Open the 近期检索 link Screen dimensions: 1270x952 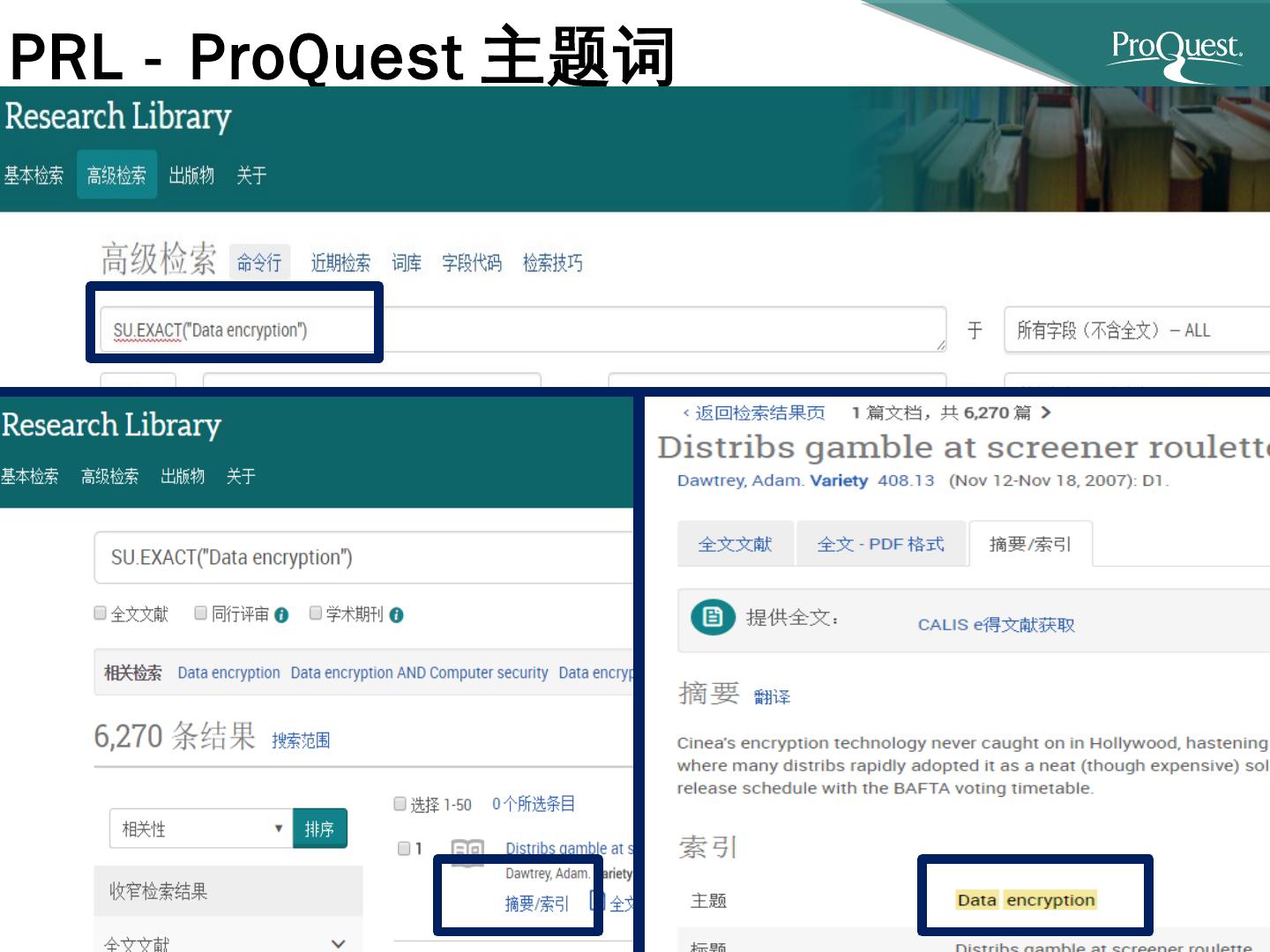(340, 263)
